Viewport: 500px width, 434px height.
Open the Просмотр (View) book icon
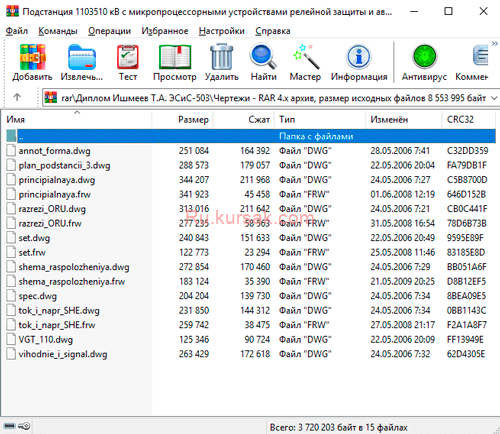[x=175, y=57]
